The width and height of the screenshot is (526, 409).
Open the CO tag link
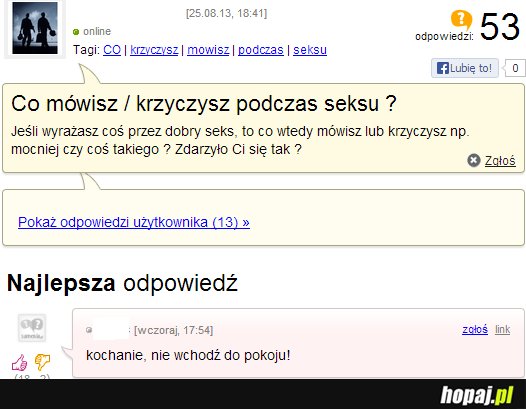point(112,50)
